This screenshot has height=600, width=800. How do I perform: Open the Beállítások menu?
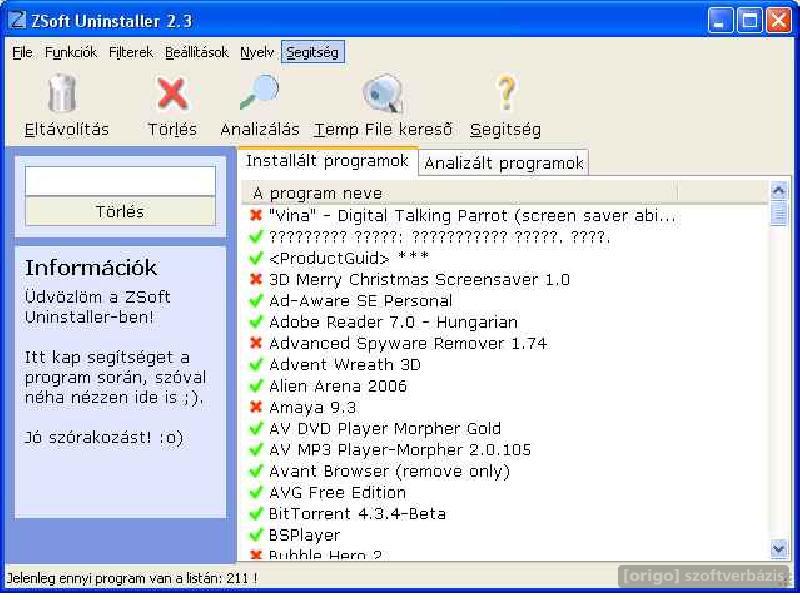(x=196, y=52)
